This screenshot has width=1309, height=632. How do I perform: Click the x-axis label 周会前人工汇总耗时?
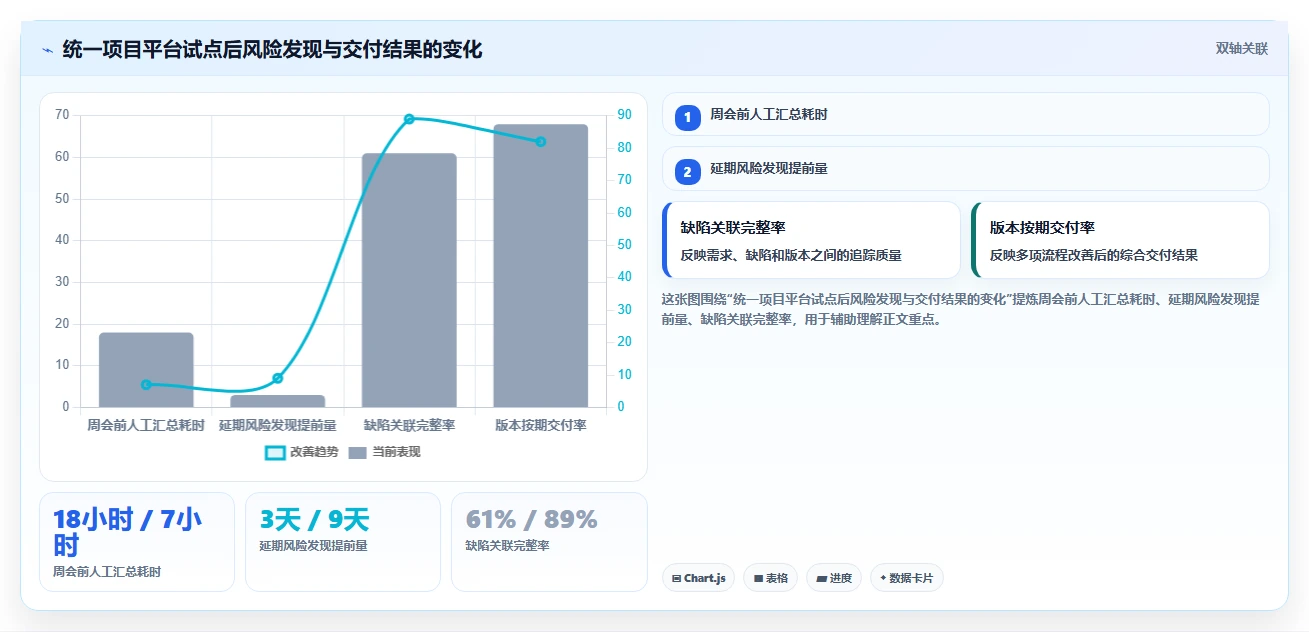click(x=146, y=425)
